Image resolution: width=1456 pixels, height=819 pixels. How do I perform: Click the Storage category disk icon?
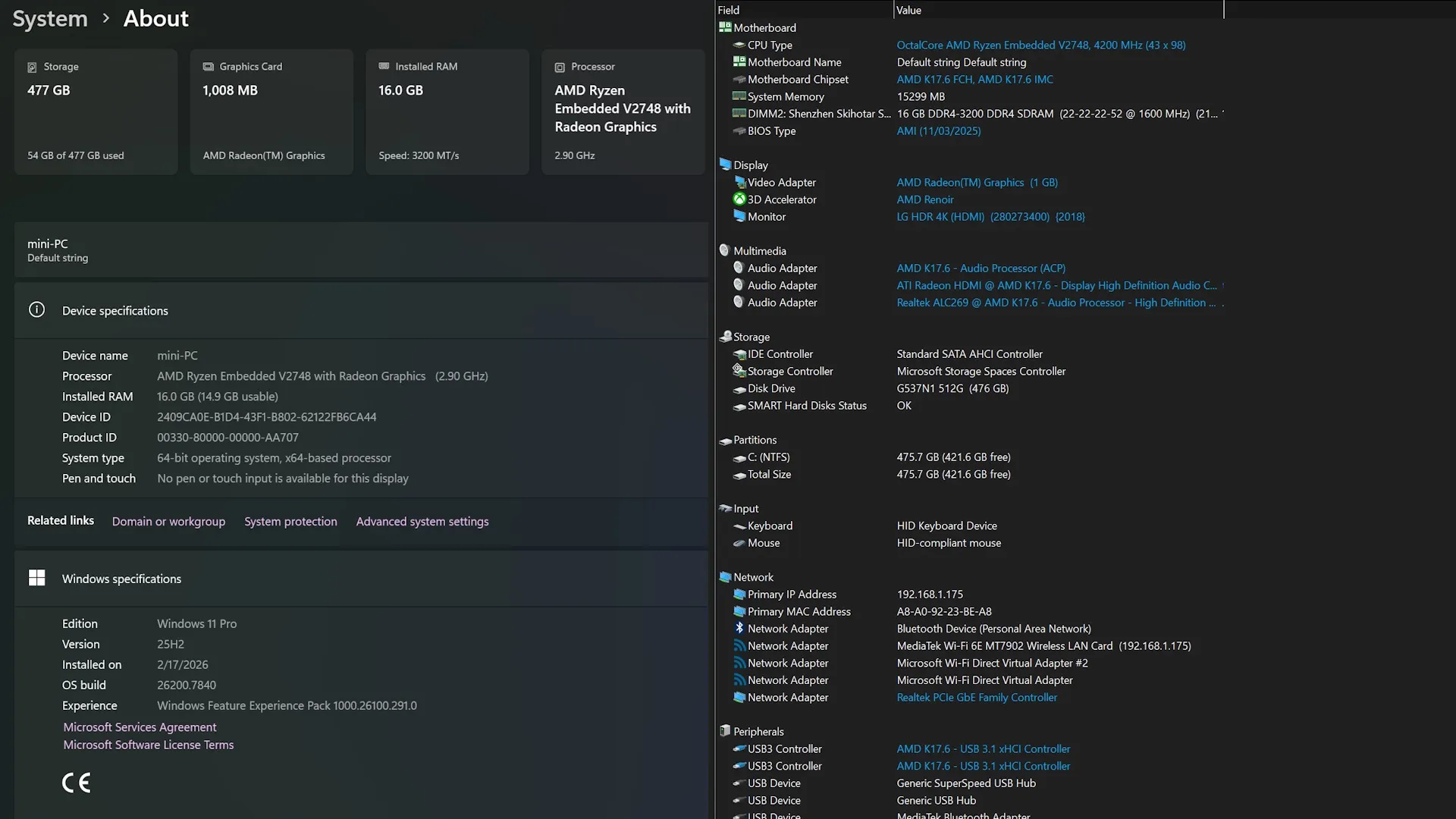[725, 337]
